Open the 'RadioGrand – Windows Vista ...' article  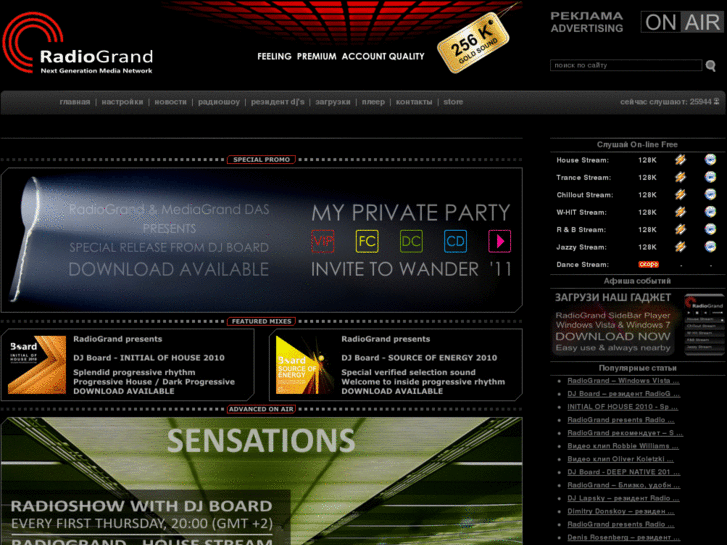(623, 381)
